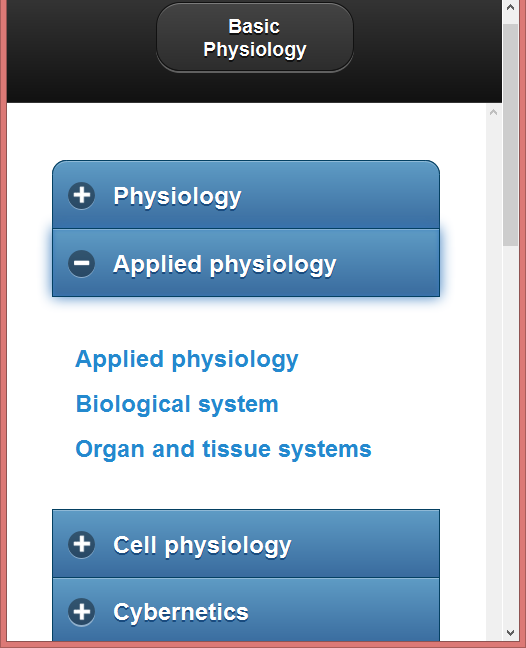Click the outer vertical scrollbar thumb

click(x=510, y=135)
